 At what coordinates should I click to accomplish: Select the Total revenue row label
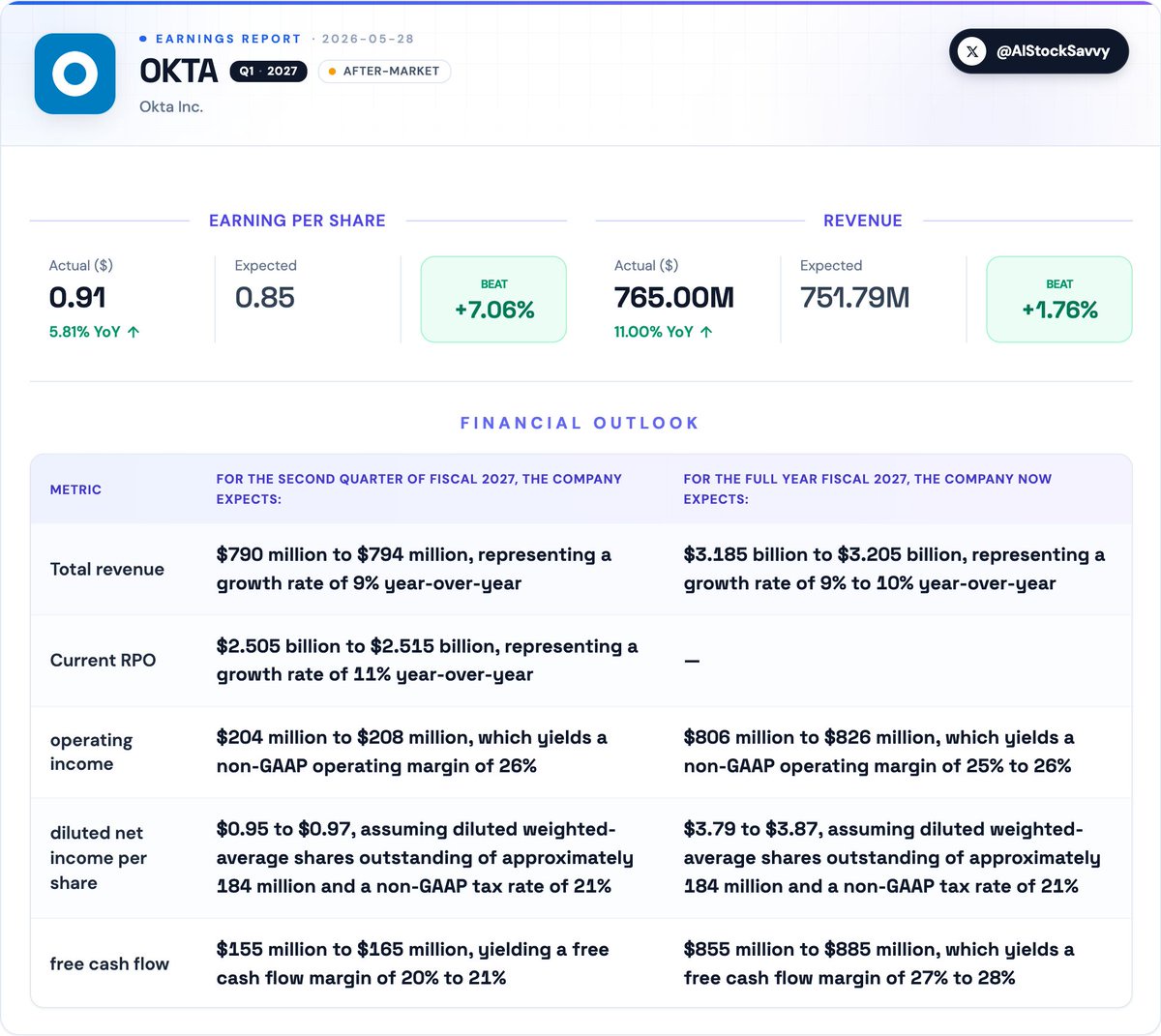pyautogui.click(x=107, y=569)
